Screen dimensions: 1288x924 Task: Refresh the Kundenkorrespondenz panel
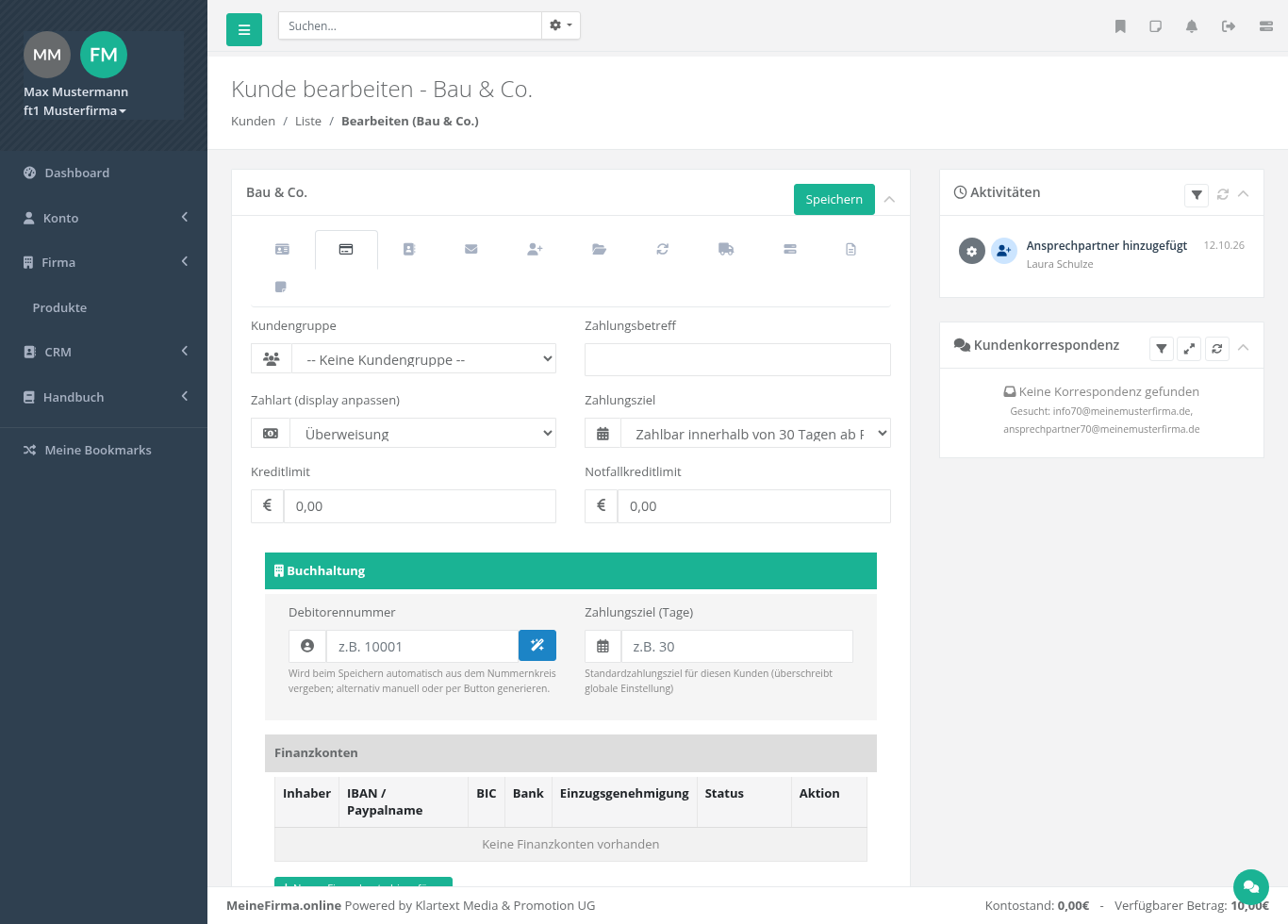[1217, 349]
